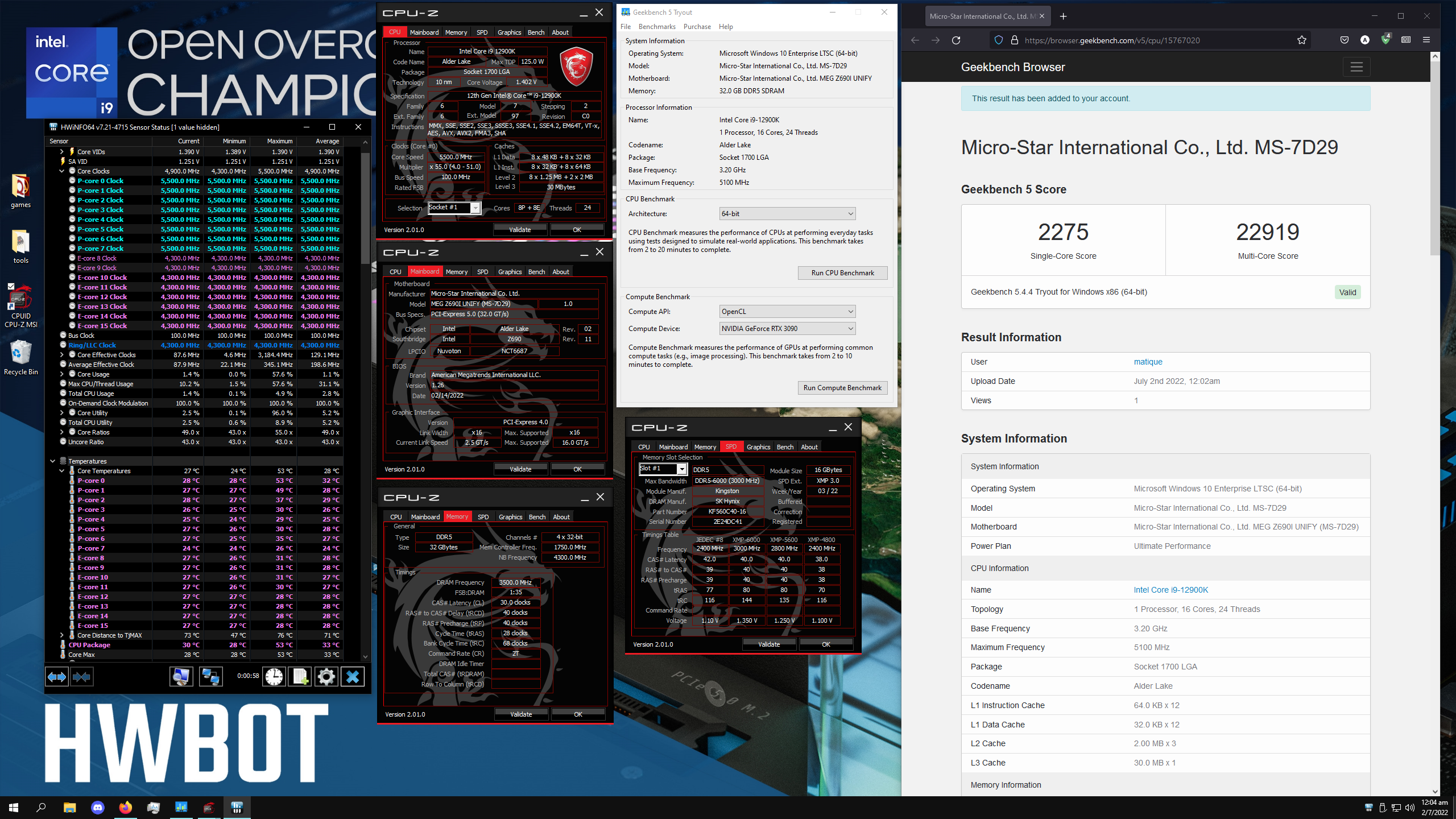Click HWiNFO logging start sheet icon
This screenshot has width=1456, height=819.
(x=300, y=677)
